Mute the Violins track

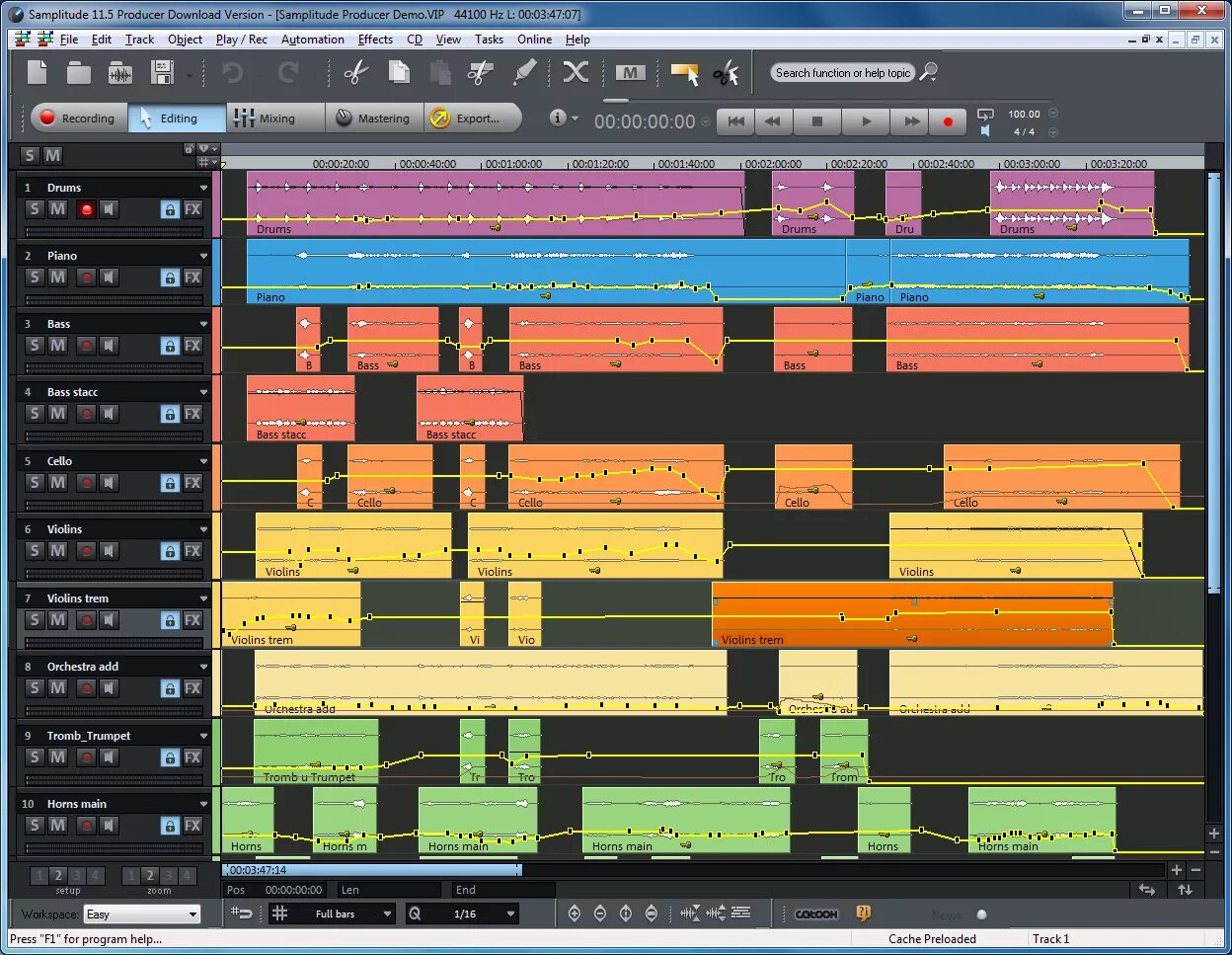coord(57,551)
